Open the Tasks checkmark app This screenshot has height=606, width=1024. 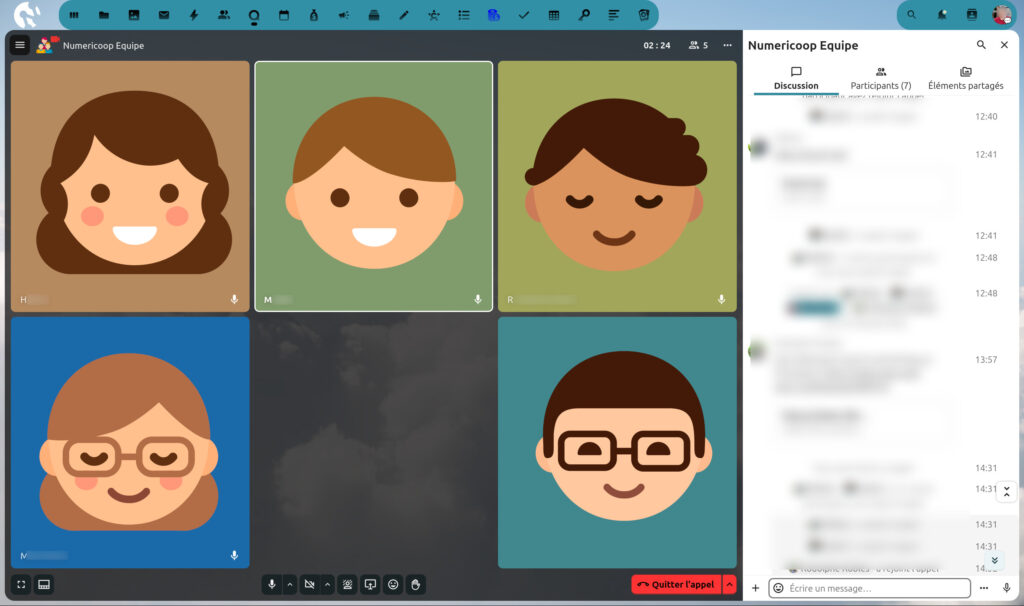(x=524, y=15)
